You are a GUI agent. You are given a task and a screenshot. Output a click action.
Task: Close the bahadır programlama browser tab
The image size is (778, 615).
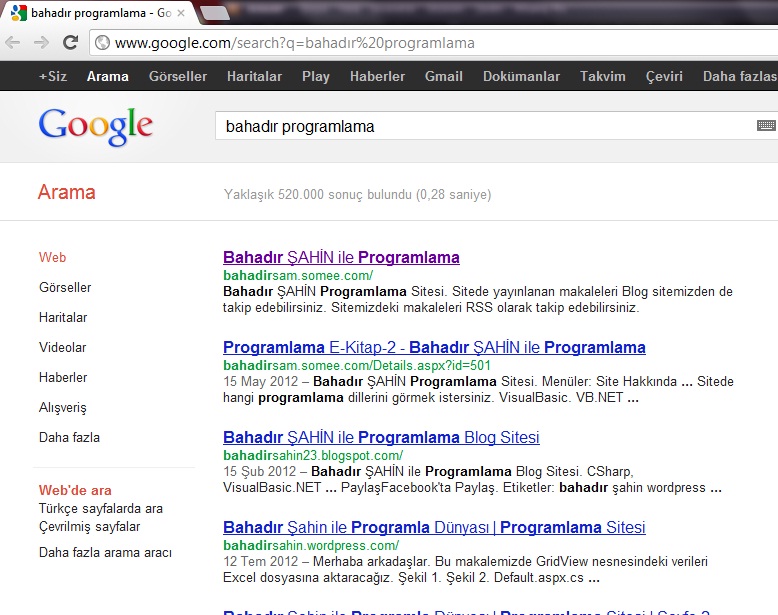pos(181,13)
